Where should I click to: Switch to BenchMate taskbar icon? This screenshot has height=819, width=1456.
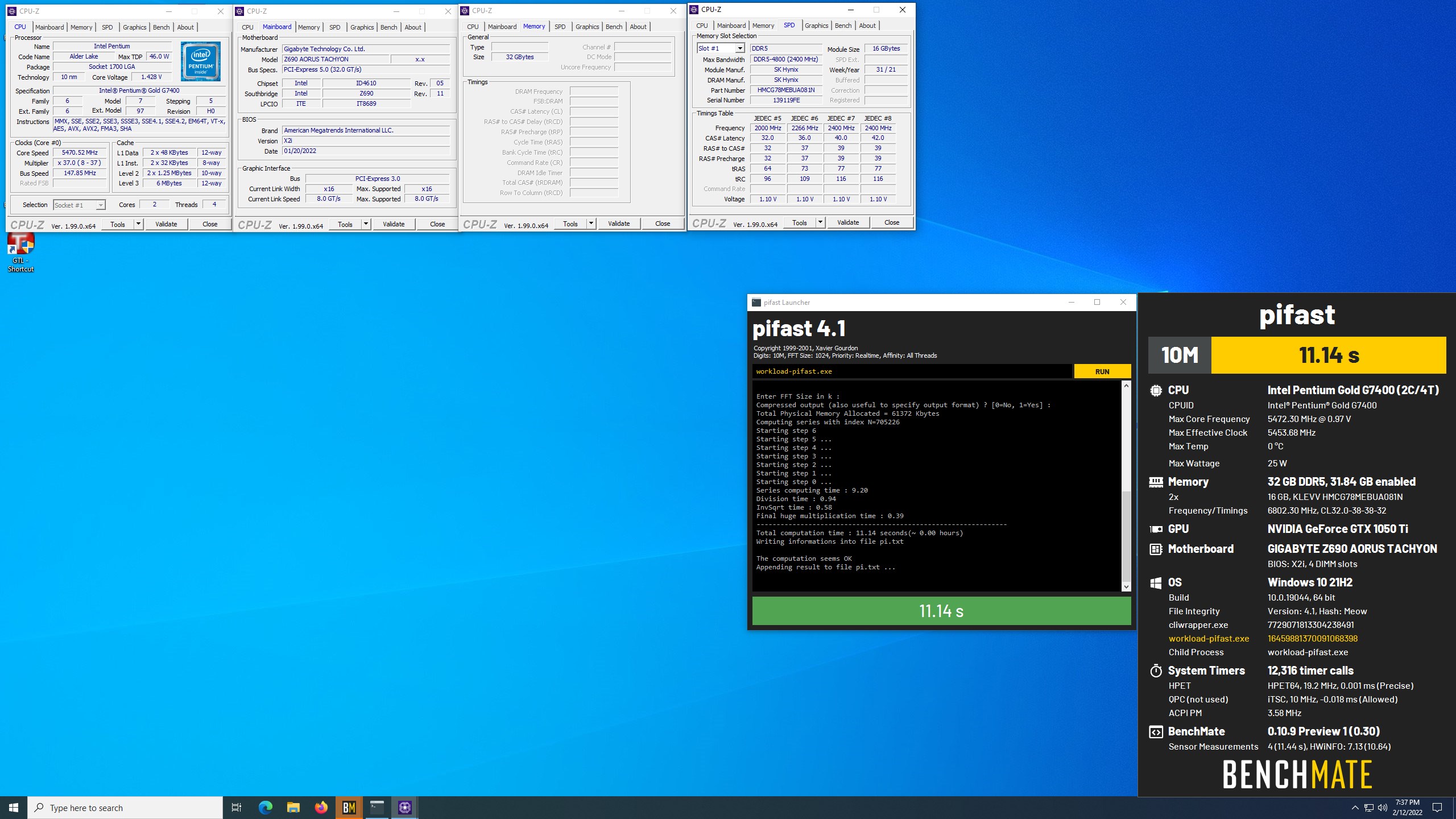point(349,807)
